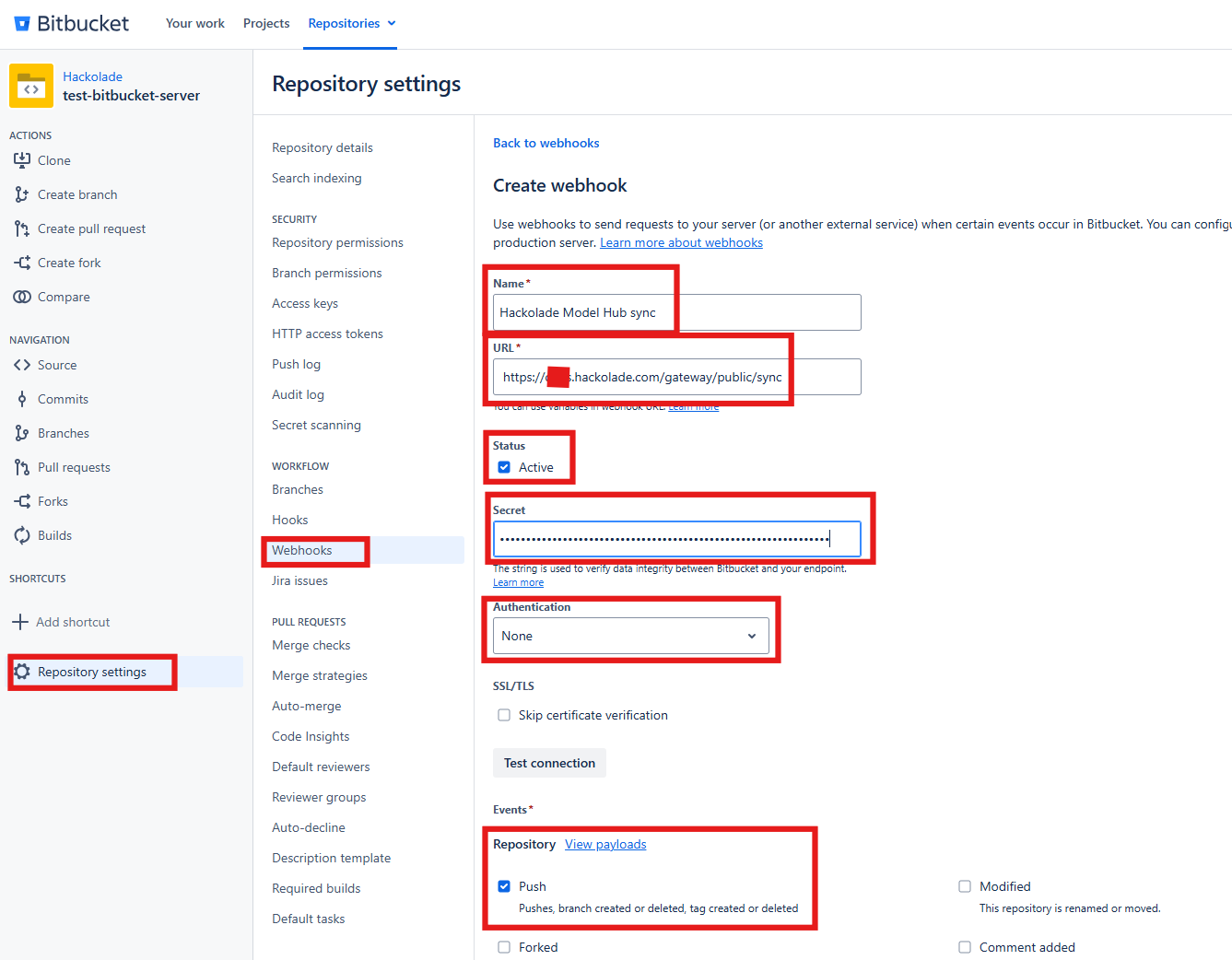Click into the webhook Name field
This screenshot has height=960, width=1232.
pyautogui.click(x=676, y=312)
